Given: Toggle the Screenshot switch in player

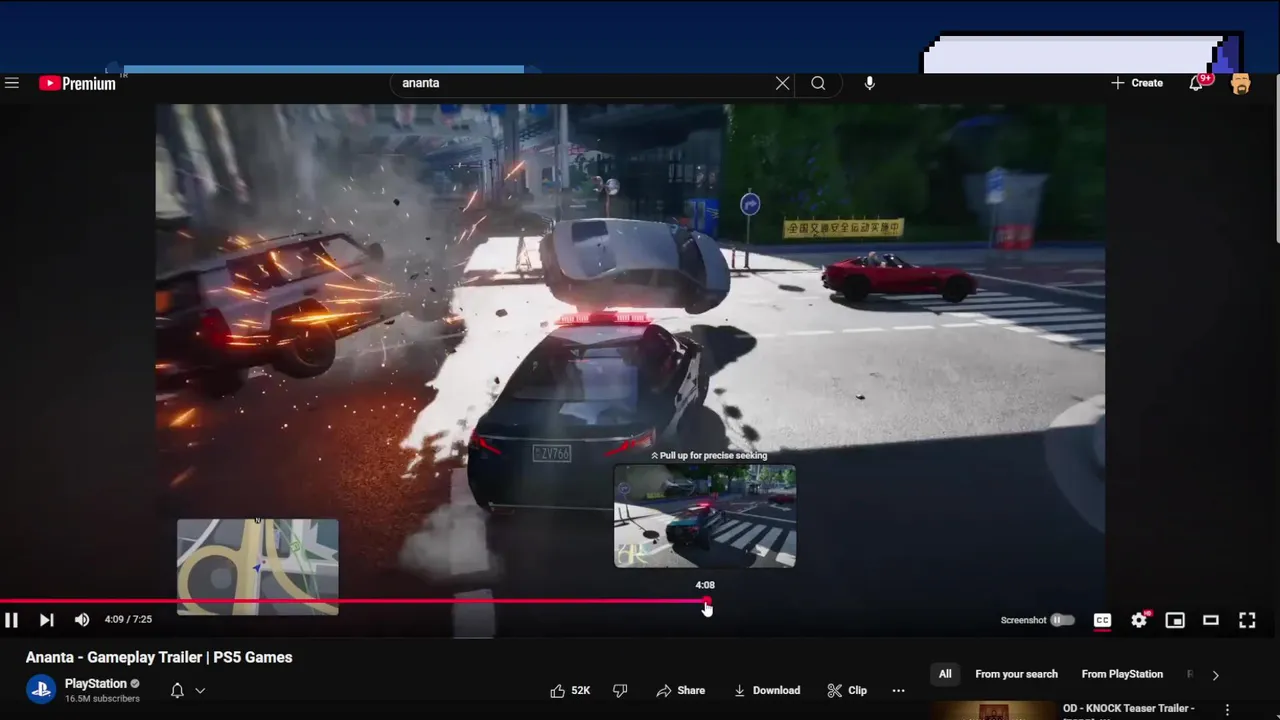Looking at the screenshot, I should [1061, 620].
